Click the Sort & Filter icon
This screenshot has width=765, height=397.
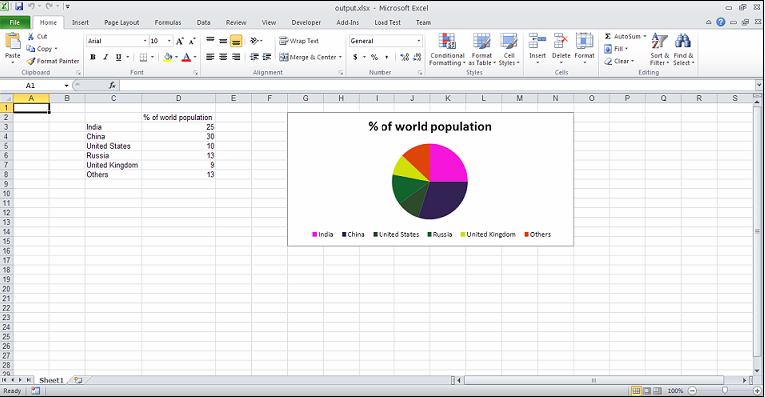659,42
